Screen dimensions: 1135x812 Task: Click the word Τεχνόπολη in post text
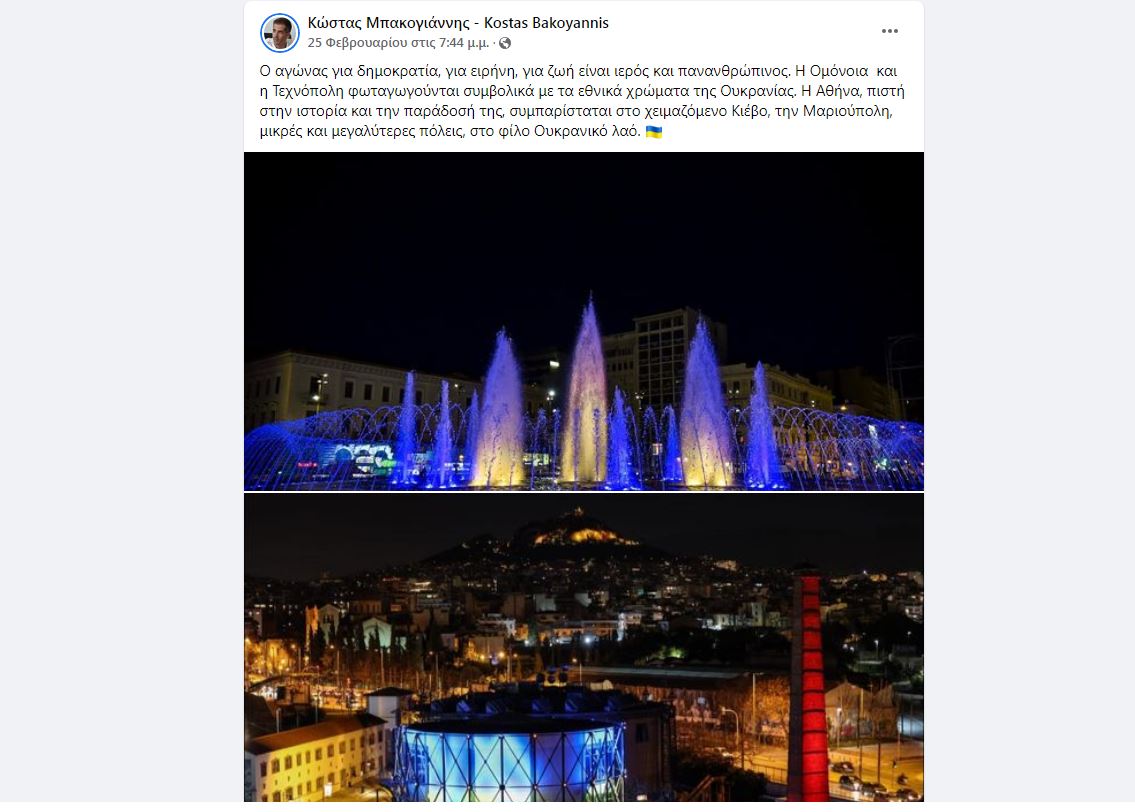click(308, 91)
